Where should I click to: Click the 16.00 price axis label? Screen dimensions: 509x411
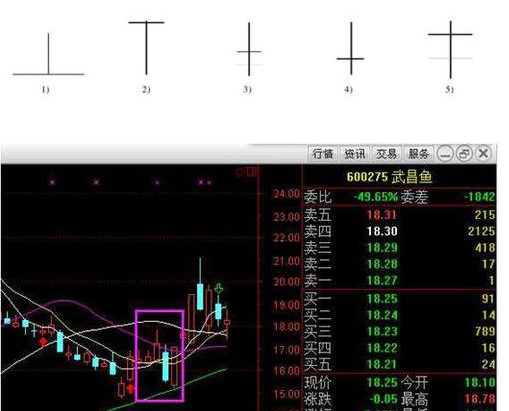[287, 371]
